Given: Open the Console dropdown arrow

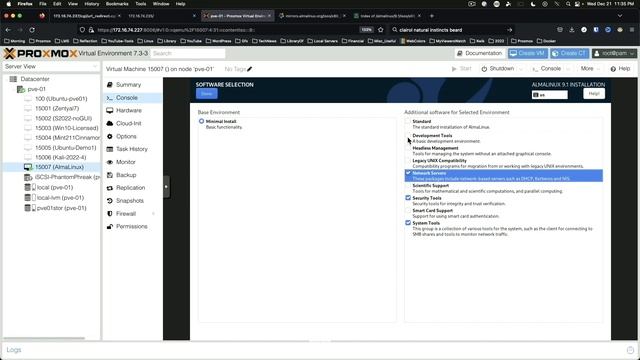Looking at the screenshot, I should pos(568,69).
